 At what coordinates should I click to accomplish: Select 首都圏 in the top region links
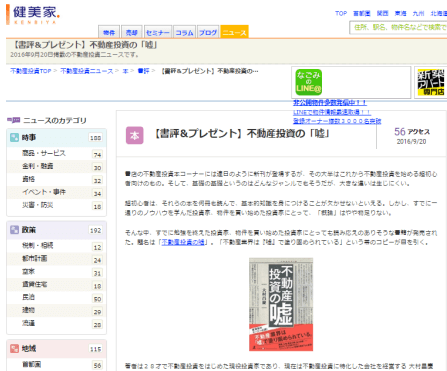pos(362,13)
